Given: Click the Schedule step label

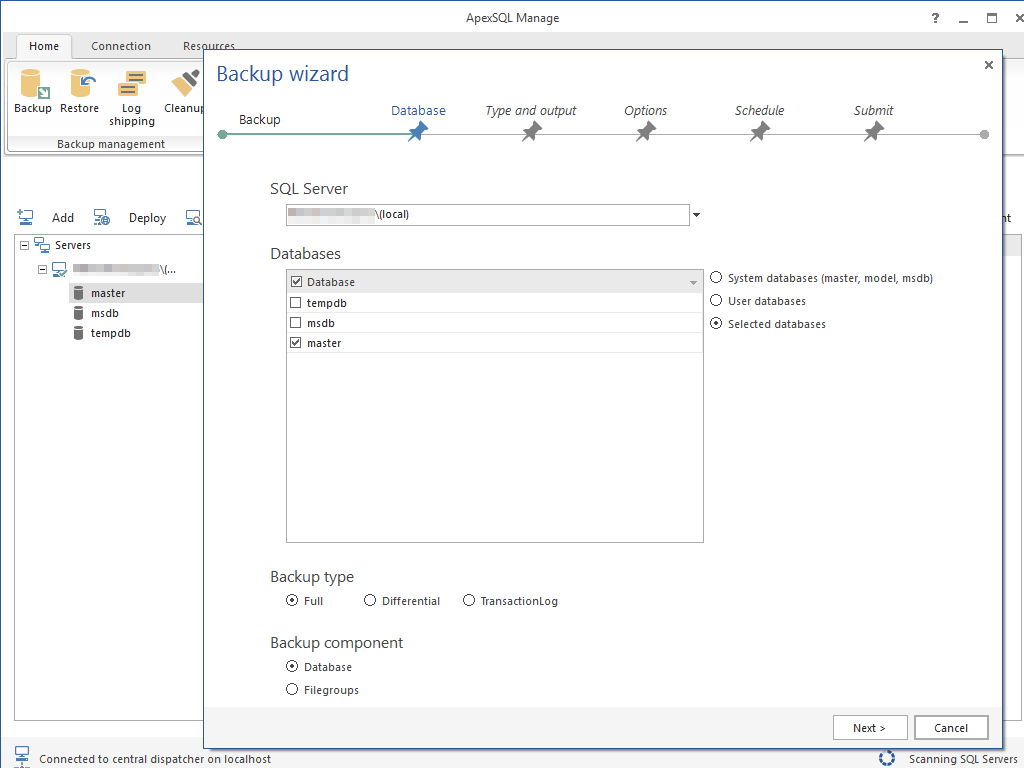Looking at the screenshot, I should pos(759,110).
